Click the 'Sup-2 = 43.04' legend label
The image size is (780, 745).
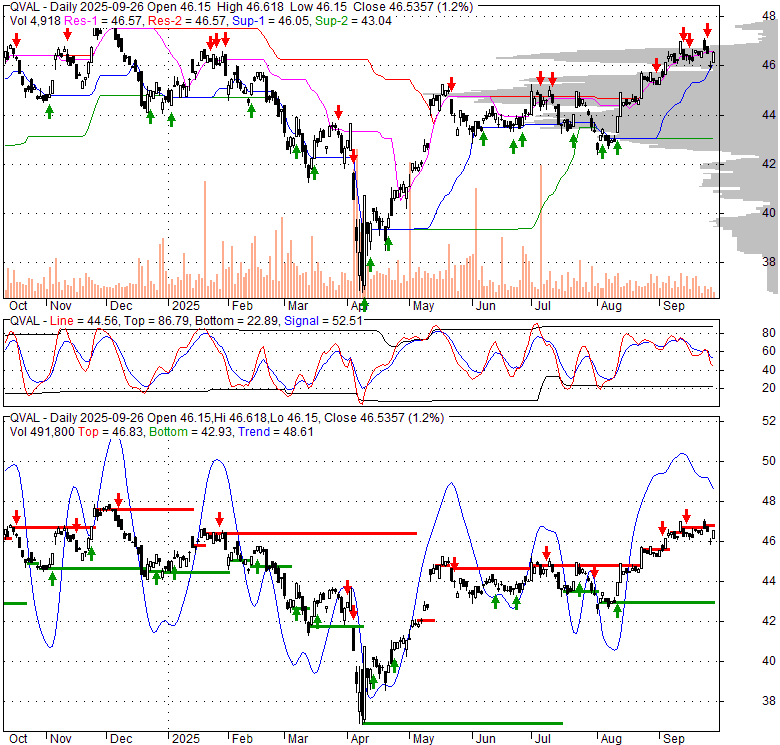(x=353, y=21)
